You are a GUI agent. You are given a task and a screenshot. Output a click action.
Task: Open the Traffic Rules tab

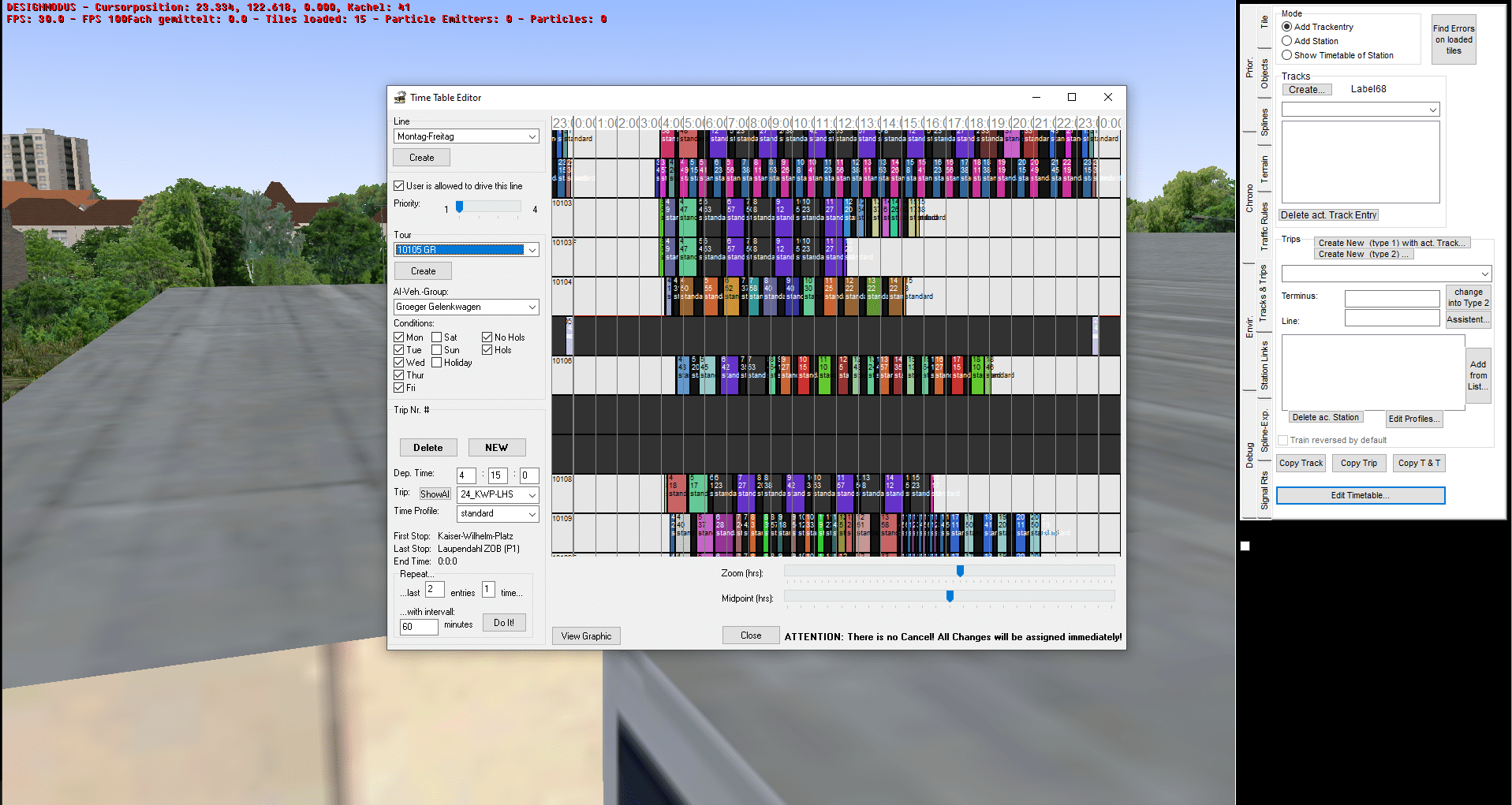tap(1264, 226)
